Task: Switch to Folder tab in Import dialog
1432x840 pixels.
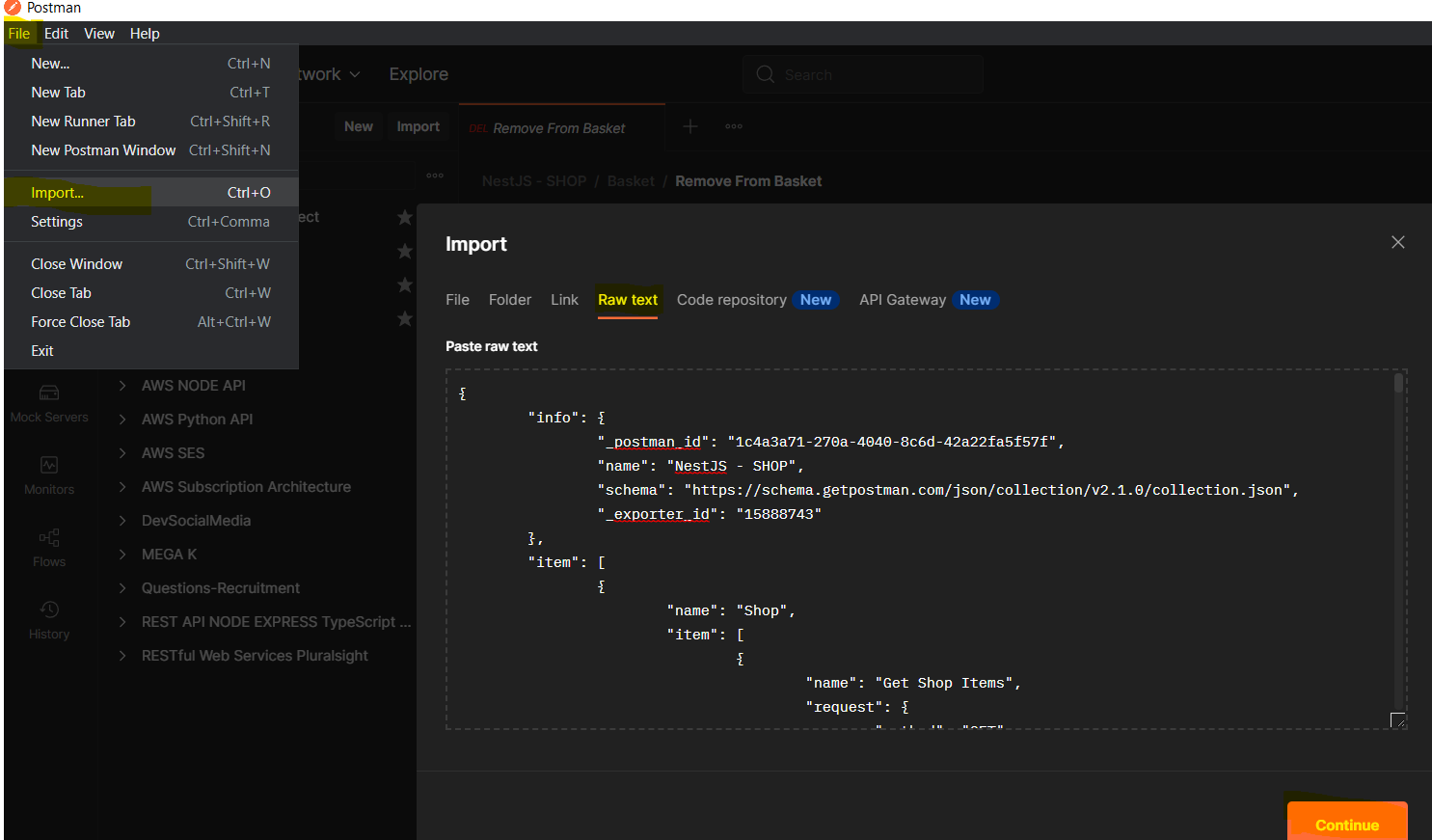Action: (x=510, y=300)
